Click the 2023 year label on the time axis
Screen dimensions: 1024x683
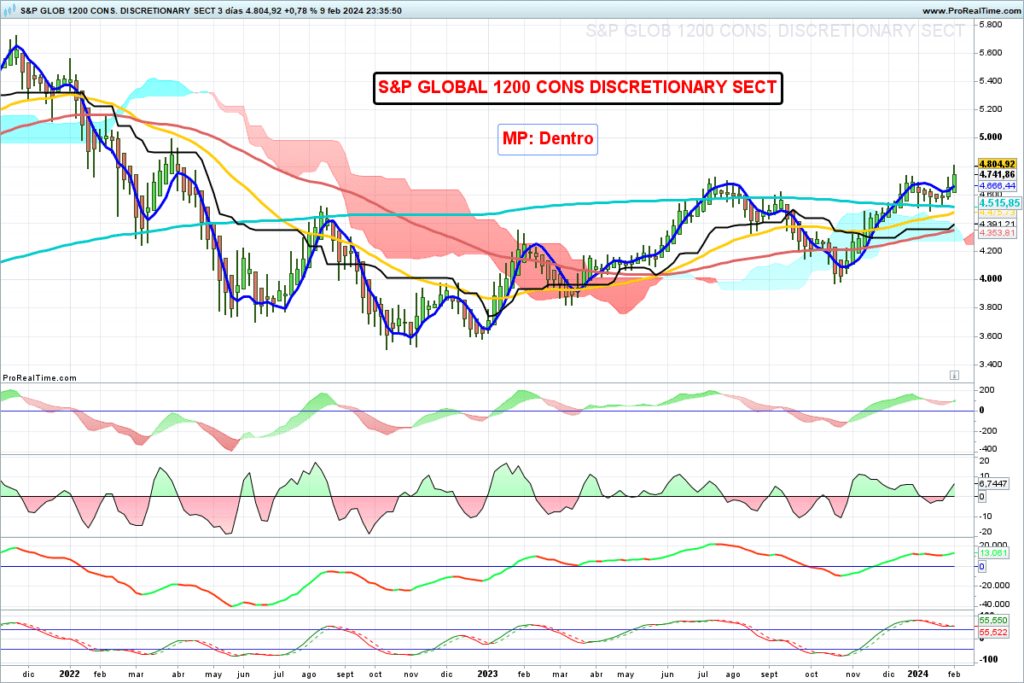pos(488,674)
